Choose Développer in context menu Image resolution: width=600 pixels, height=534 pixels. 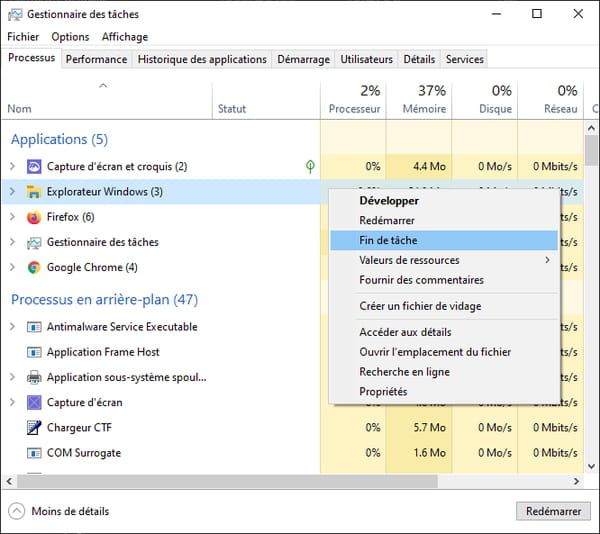(444, 201)
